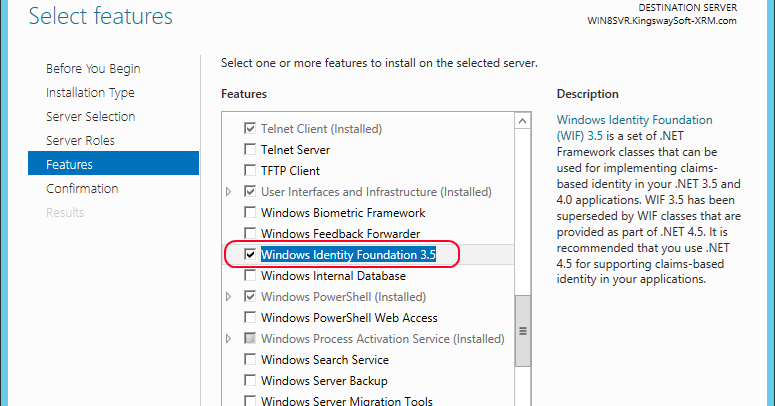The width and height of the screenshot is (775, 406).
Task: Click the features list scroll up arrow
Action: (522, 122)
